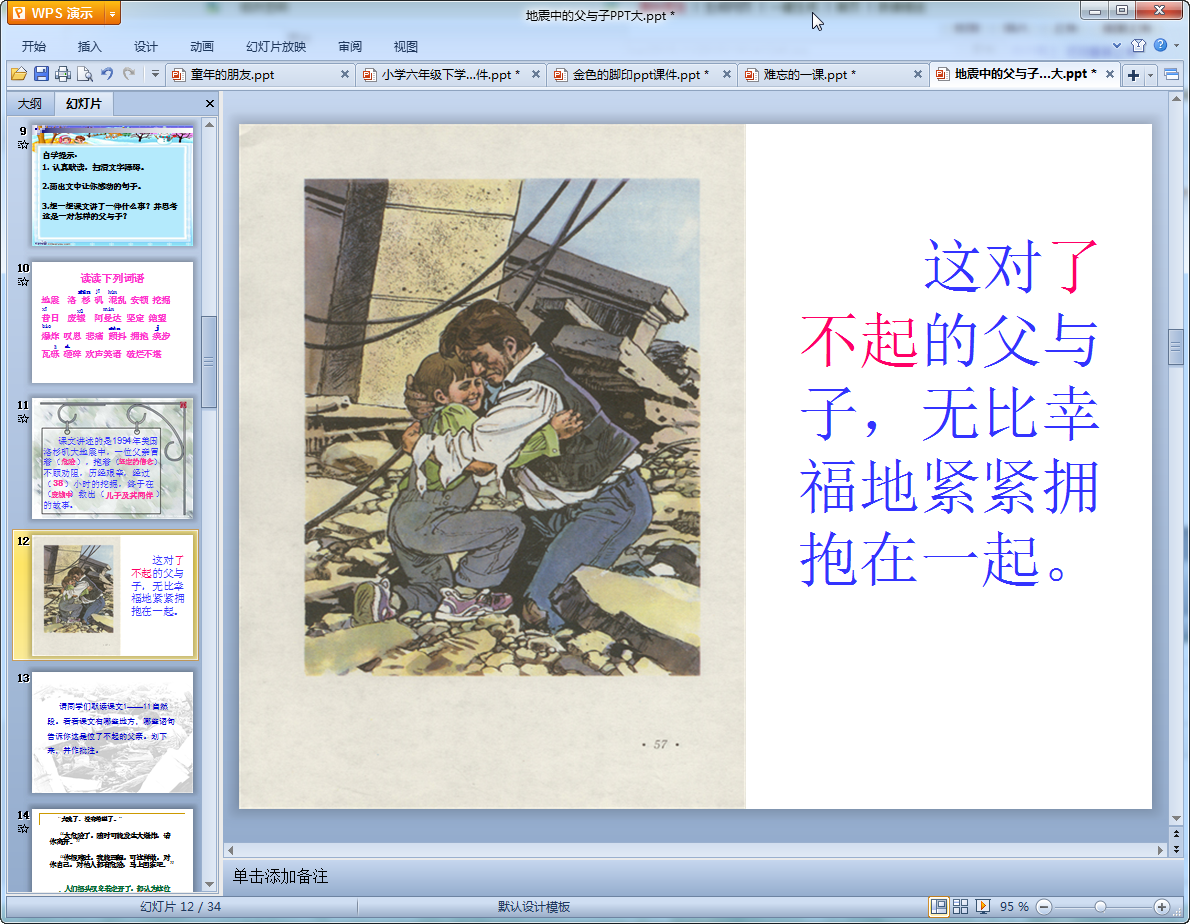This screenshot has width=1190, height=924.
Task: Click the 默认设计模板 status bar text
Action: (x=534, y=907)
